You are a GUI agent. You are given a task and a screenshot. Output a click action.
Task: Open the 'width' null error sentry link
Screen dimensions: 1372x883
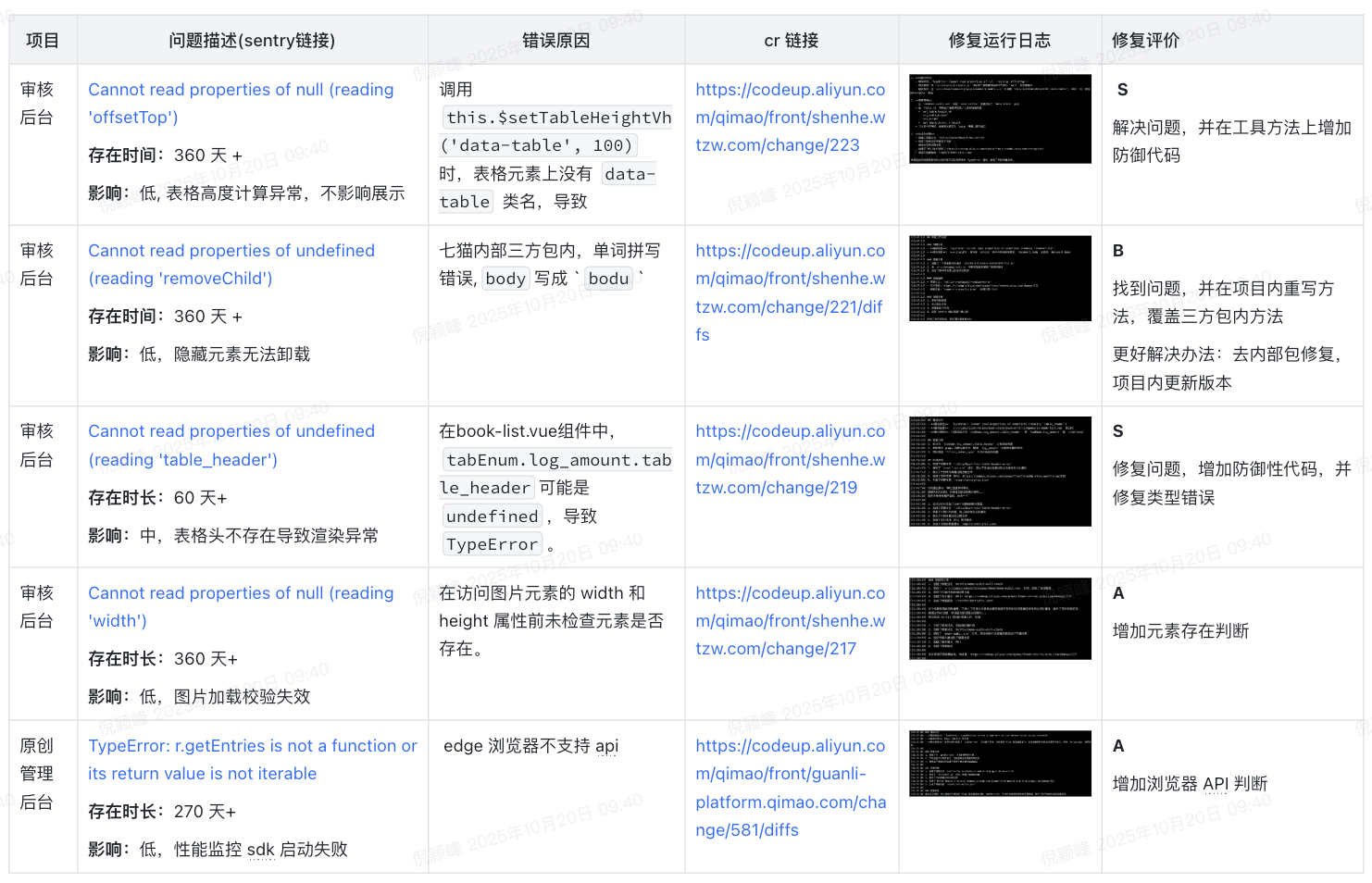coord(240,594)
